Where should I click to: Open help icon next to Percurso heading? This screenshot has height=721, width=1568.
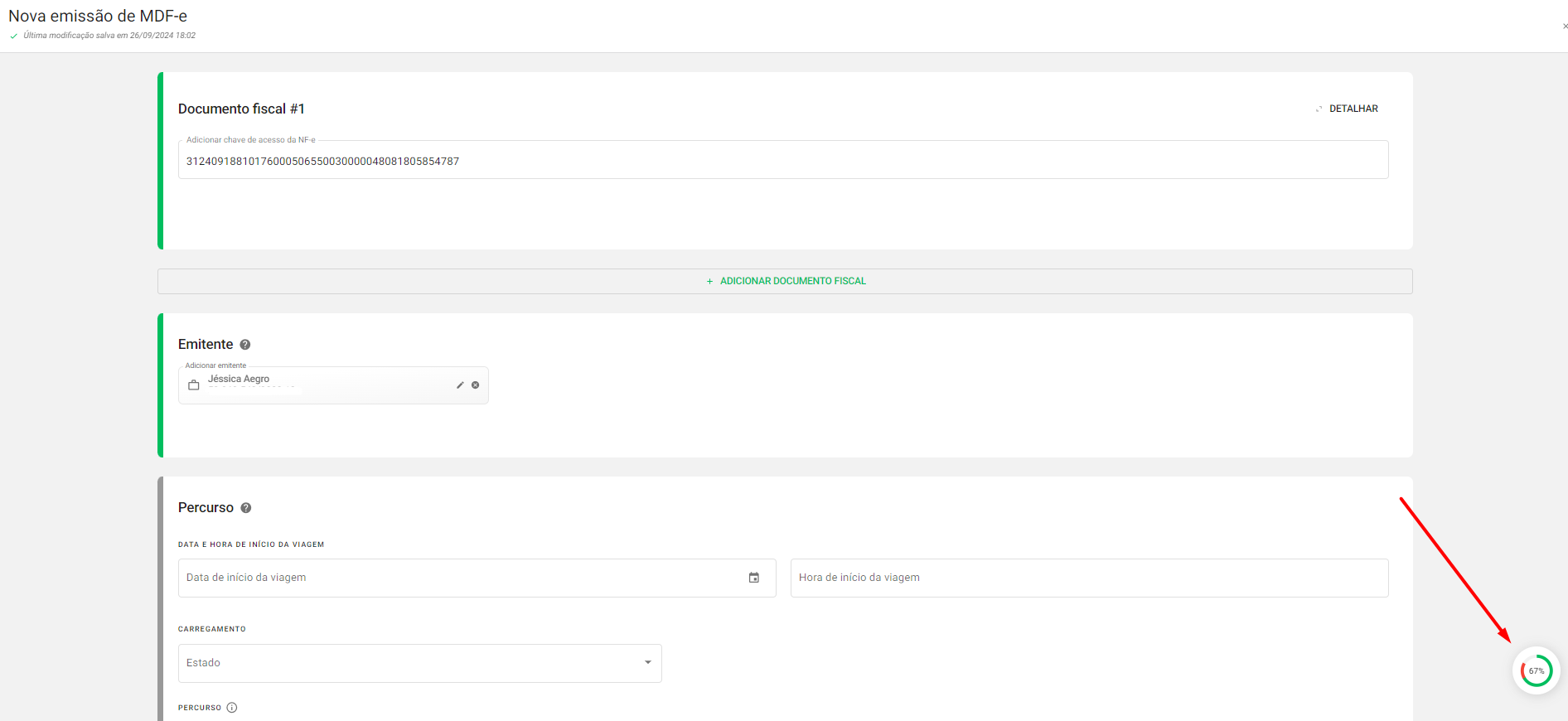click(x=246, y=508)
